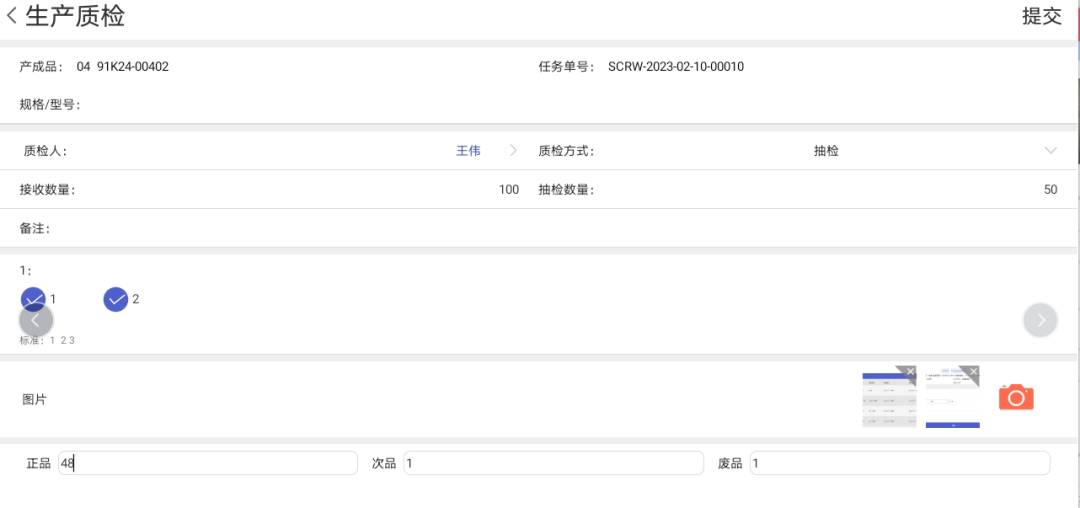
Task: Uncheck the option labeled 1
Action: (x=33, y=299)
